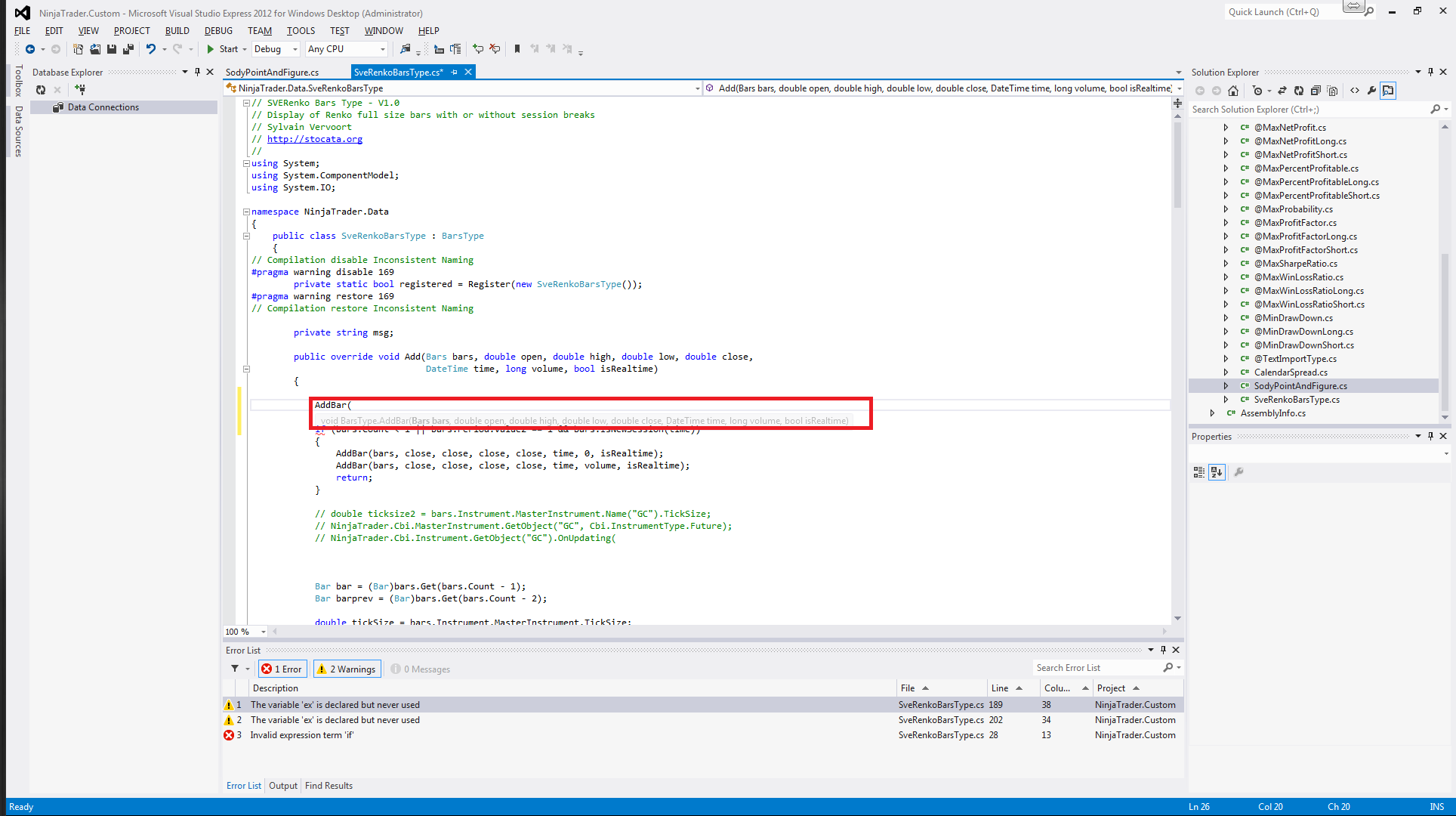Viewport: 1456px width, 816px height.
Task: Collapse the namespace NinjaTrader.Data code region
Action: 246,212
